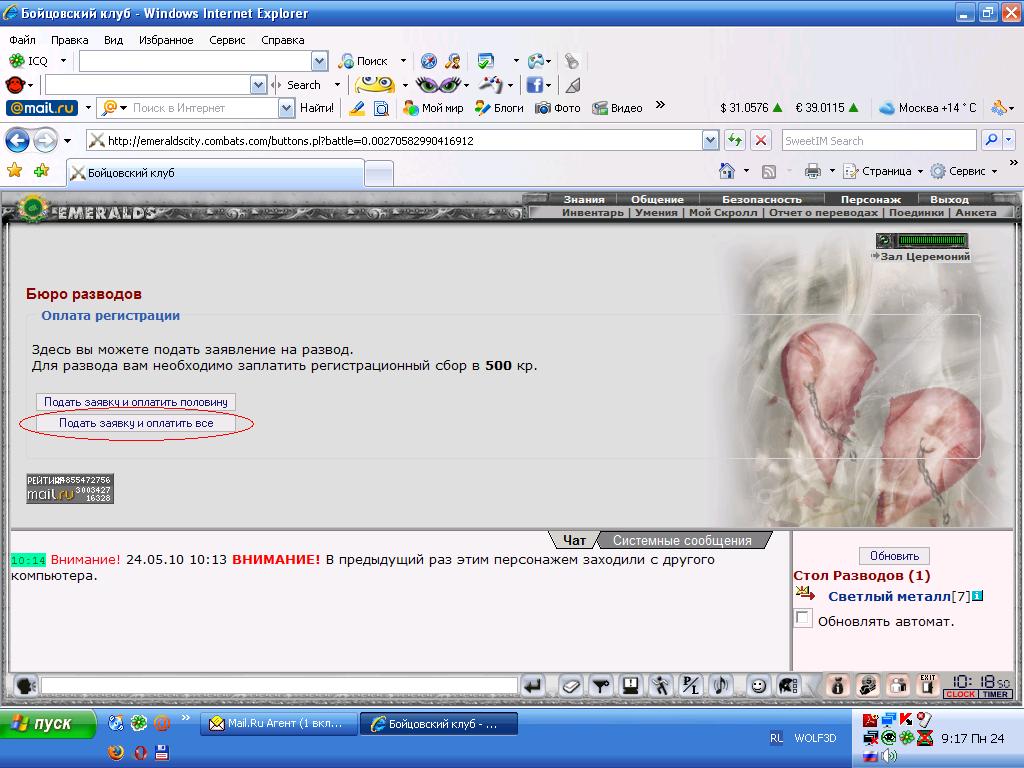1024x768 pixels.
Task: Open the пуск Start button
Action: point(47,724)
